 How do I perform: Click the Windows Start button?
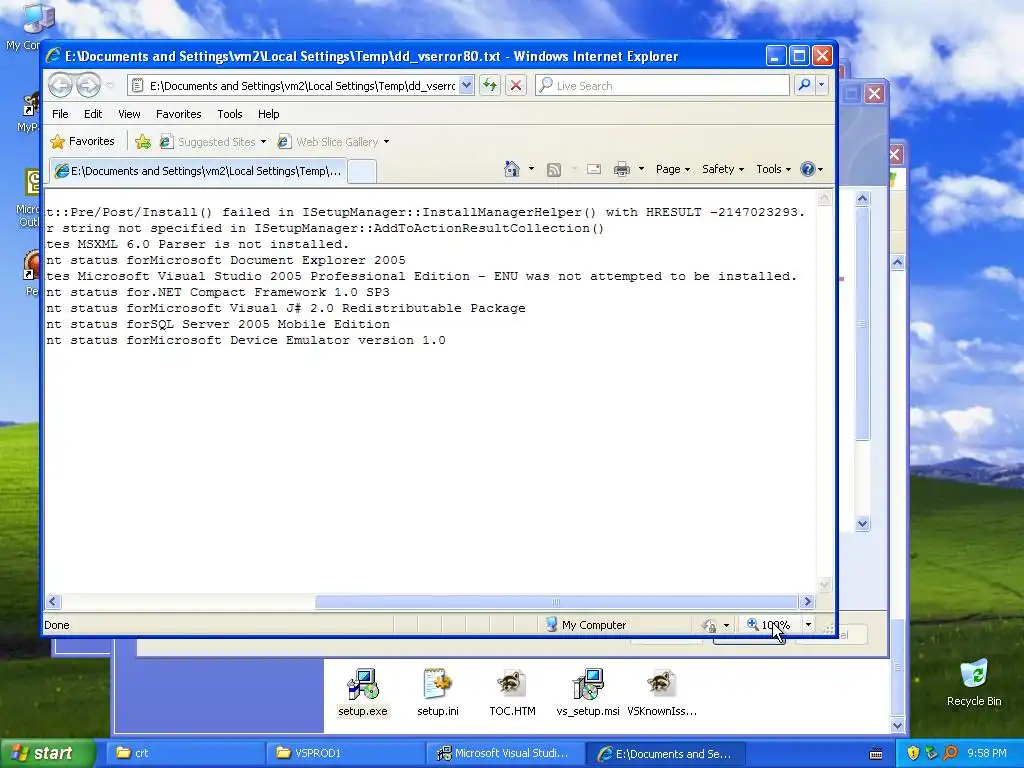pyautogui.click(x=47, y=753)
